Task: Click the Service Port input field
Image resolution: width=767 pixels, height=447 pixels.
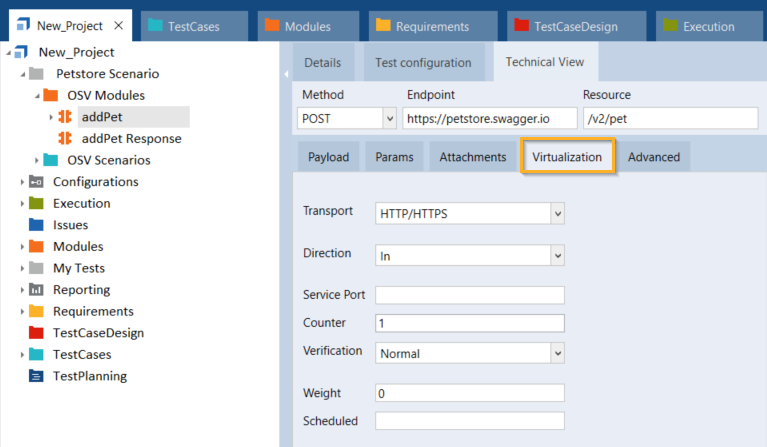Action: (x=469, y=295)
